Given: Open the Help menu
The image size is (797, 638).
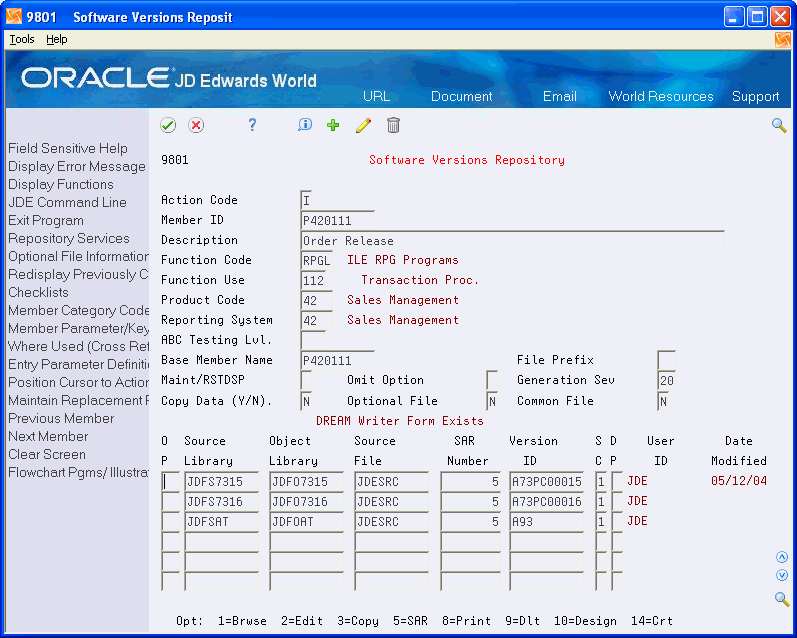Looking at the screenshot, I should 56,39.
